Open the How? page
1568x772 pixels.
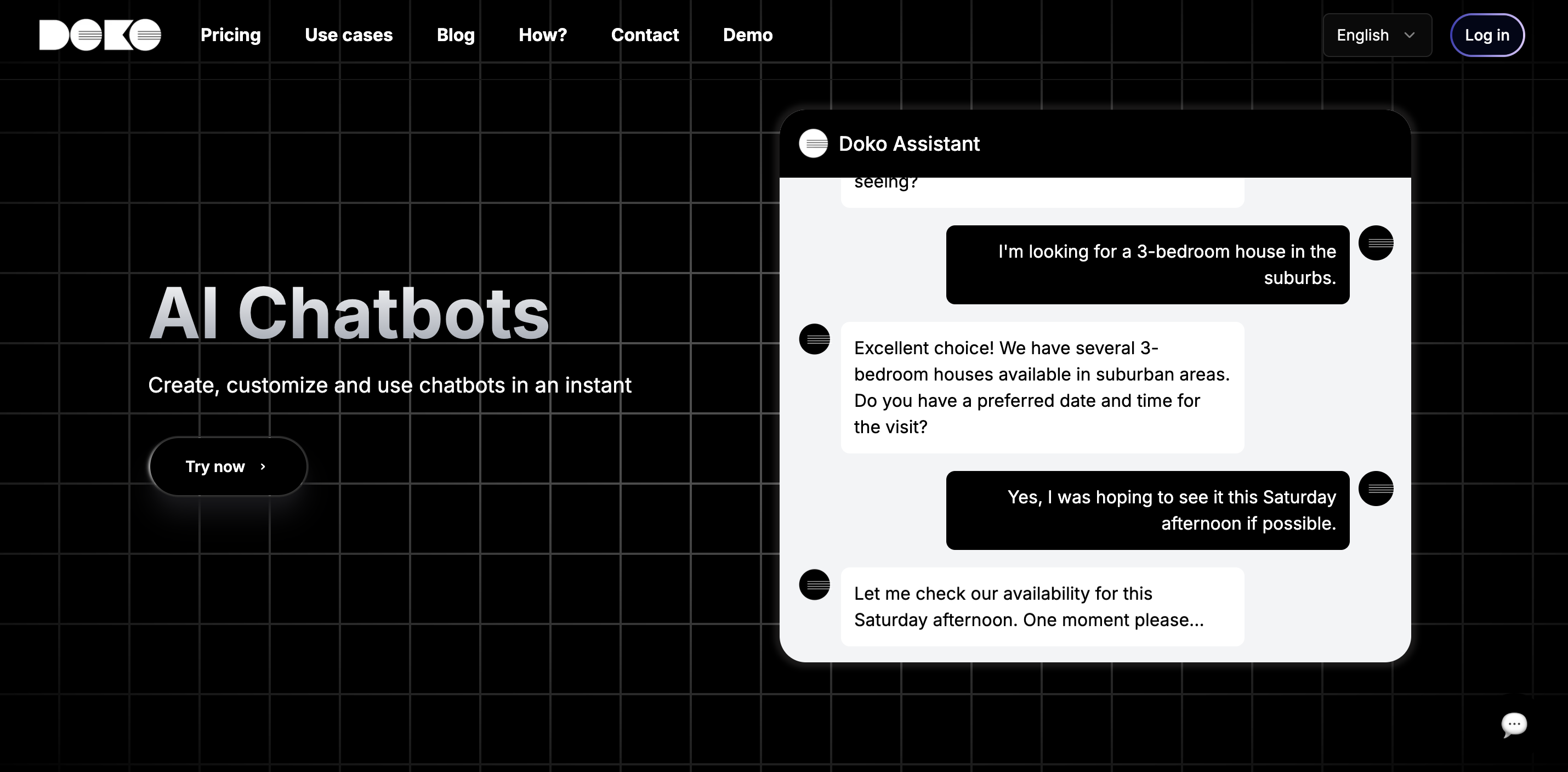(542, 35)
